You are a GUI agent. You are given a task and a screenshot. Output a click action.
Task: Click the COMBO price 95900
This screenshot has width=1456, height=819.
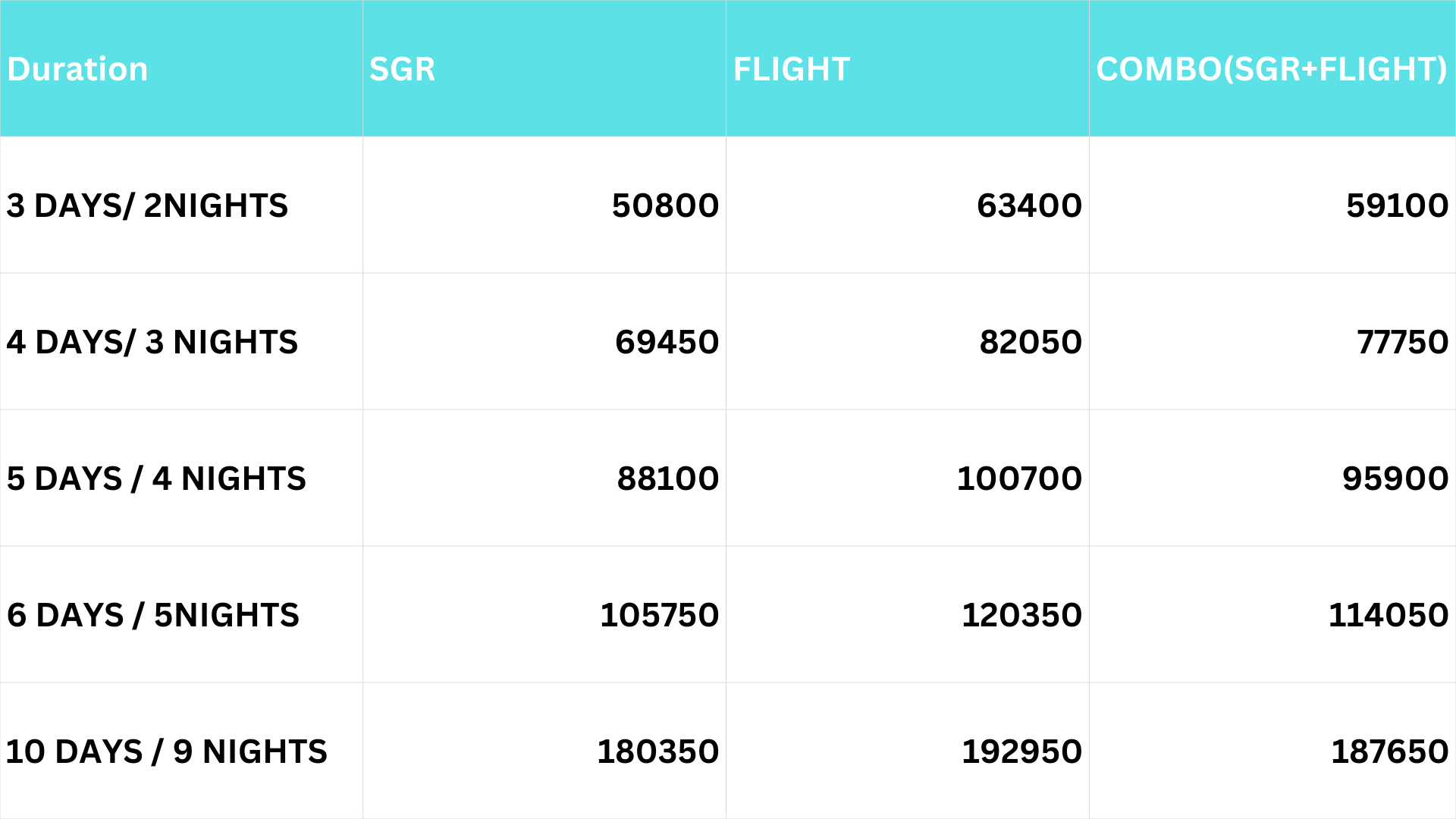[1395, 479]
